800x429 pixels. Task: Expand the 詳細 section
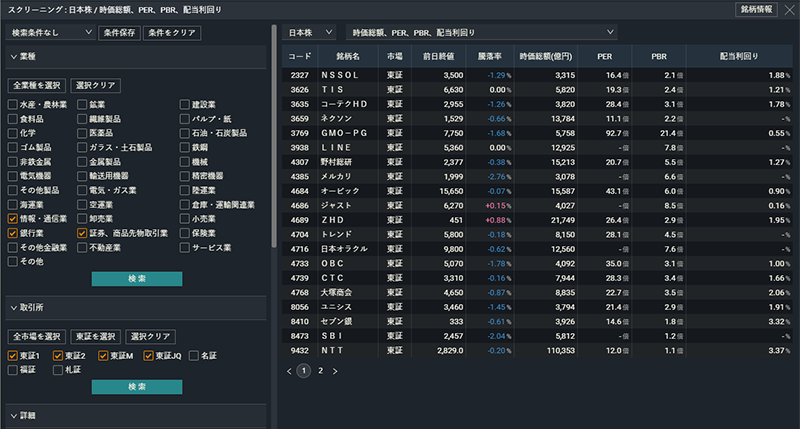[136, 416]
